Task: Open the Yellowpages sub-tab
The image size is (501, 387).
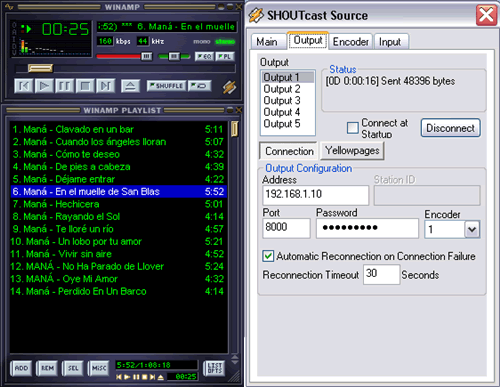Action: (352, 151)
